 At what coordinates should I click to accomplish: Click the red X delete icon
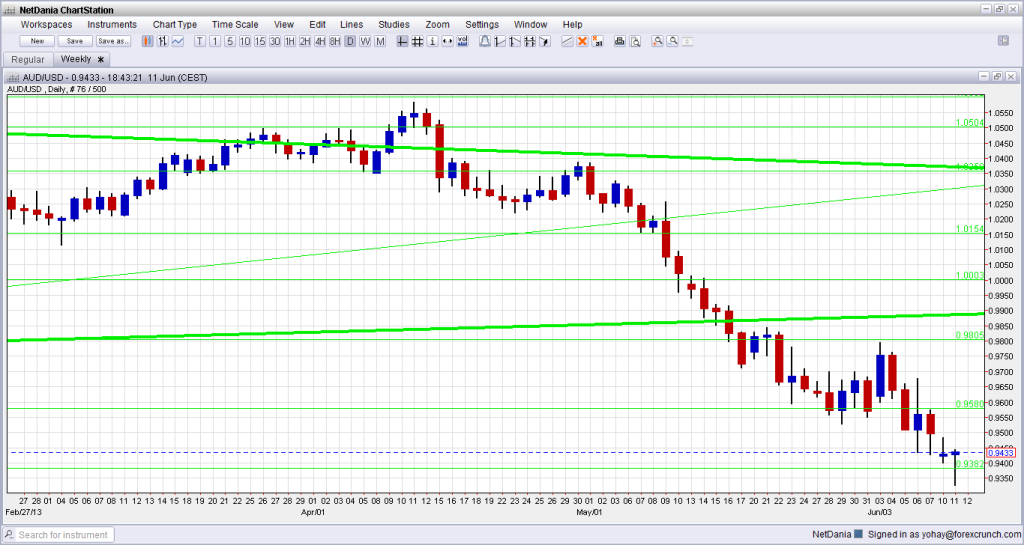pos(582,41)
